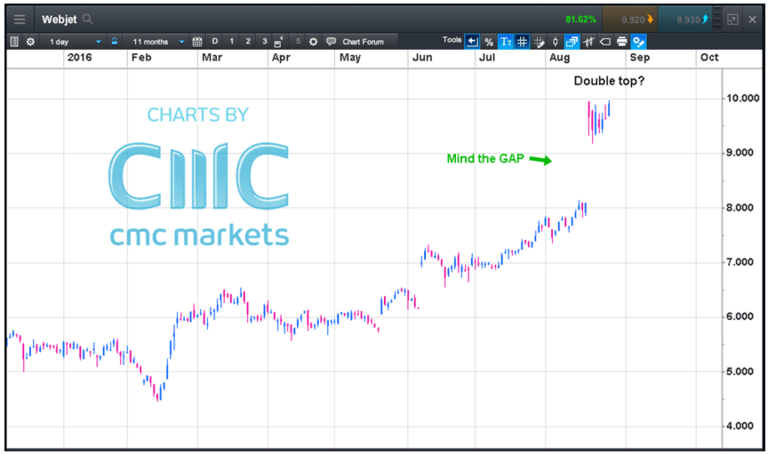Click the 8.000 price axis label
This screenshot has height=454, width=768.
[x=740, y=208]
